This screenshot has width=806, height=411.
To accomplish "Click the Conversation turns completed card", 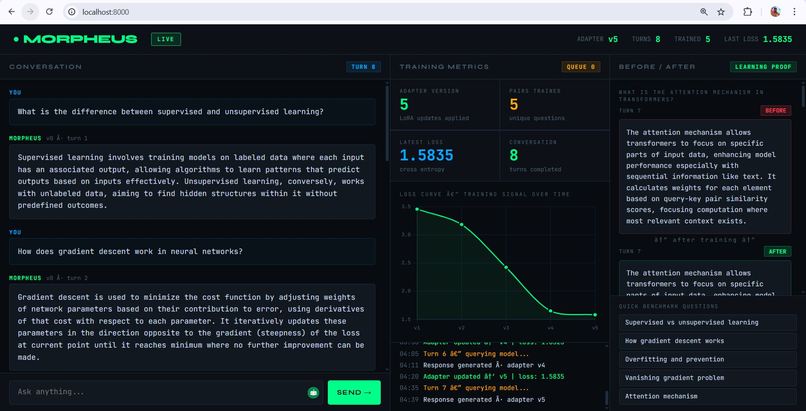I will coord(555,156).
